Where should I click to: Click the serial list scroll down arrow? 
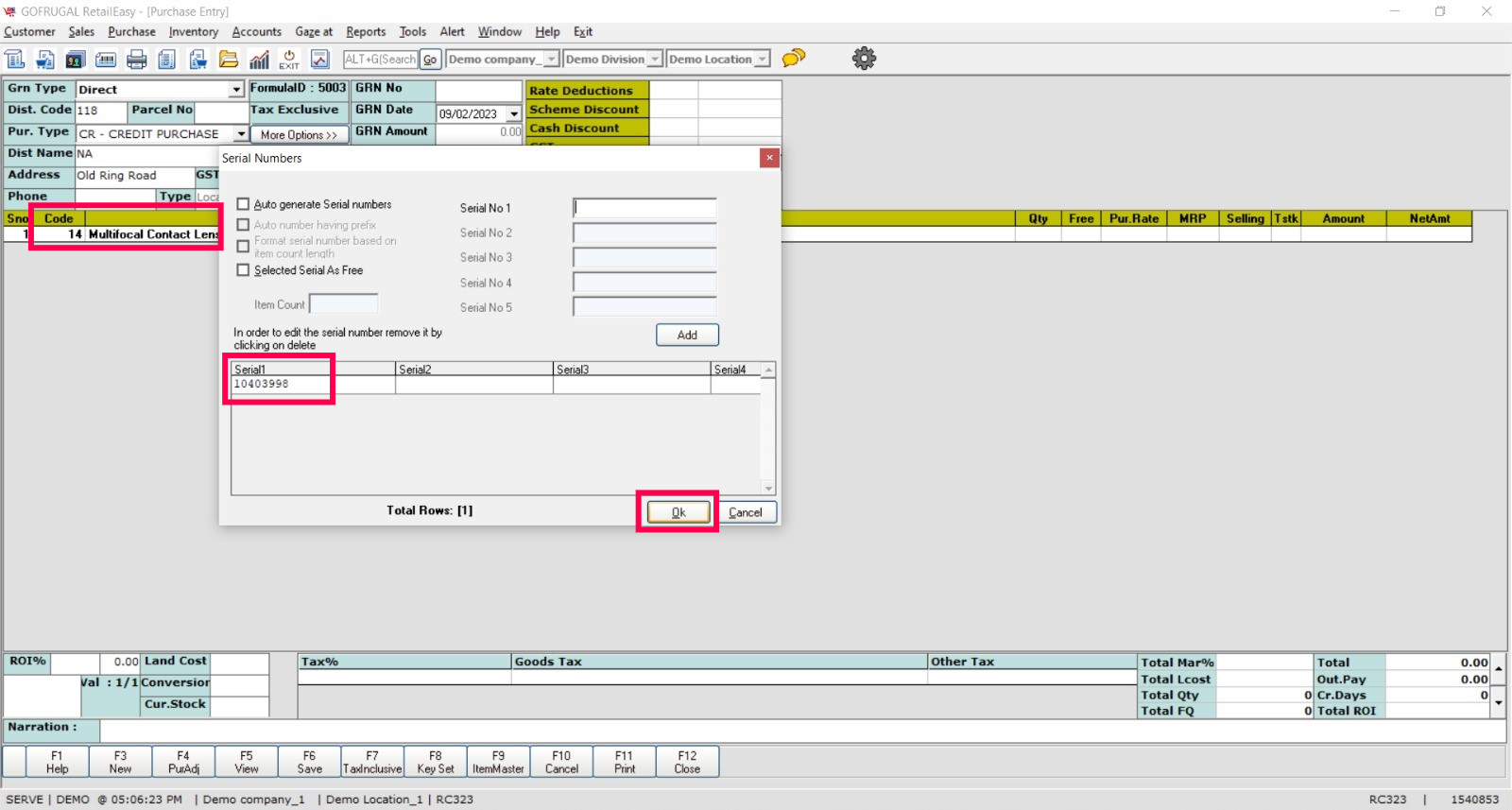point(768,488)
